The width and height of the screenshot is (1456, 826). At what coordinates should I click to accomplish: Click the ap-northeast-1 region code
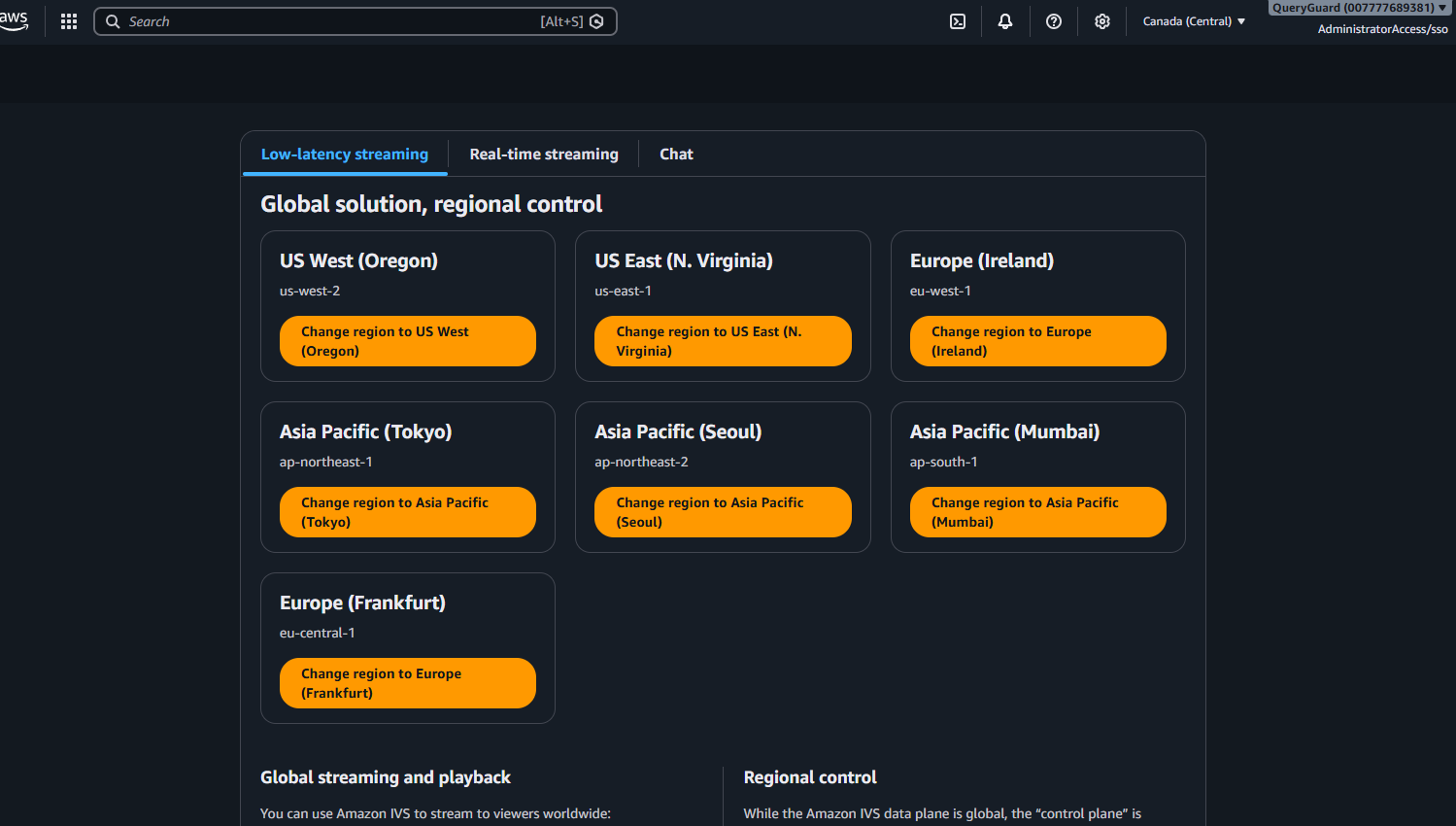pos(326,462)
